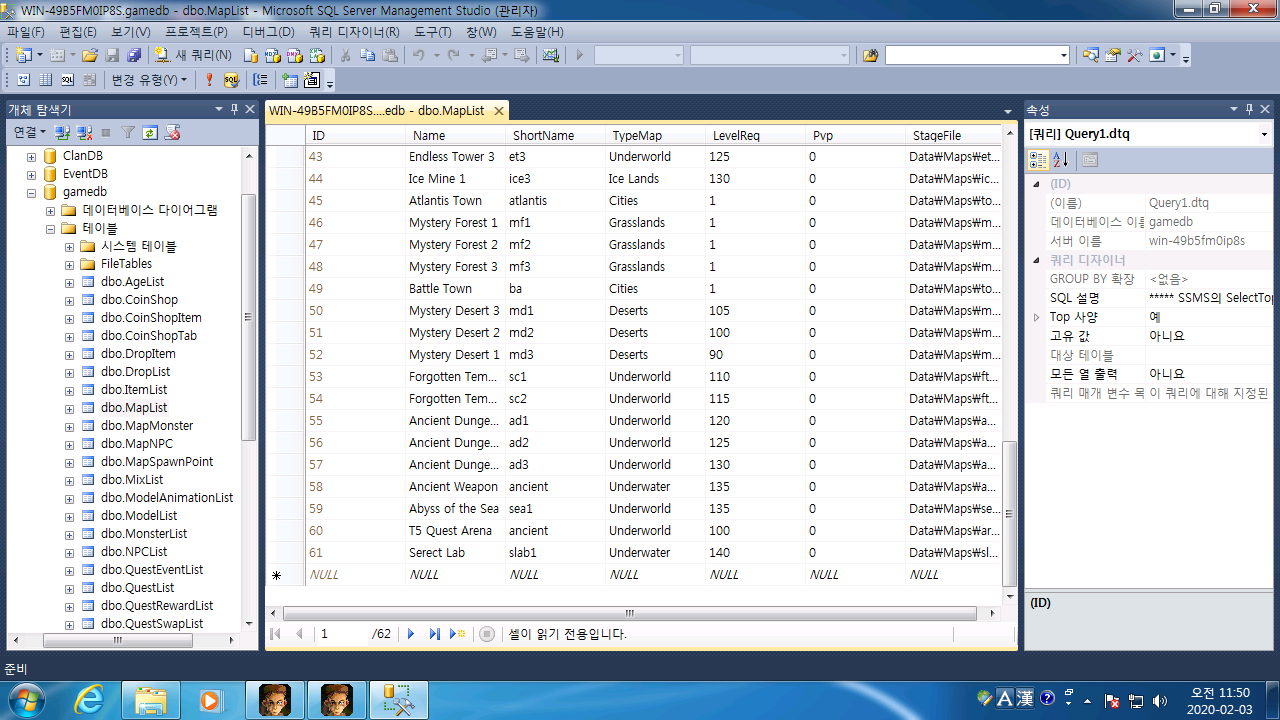Click the Windows Start button
The width and height of the screenshot is (1280, 720).
coord(26,700)
